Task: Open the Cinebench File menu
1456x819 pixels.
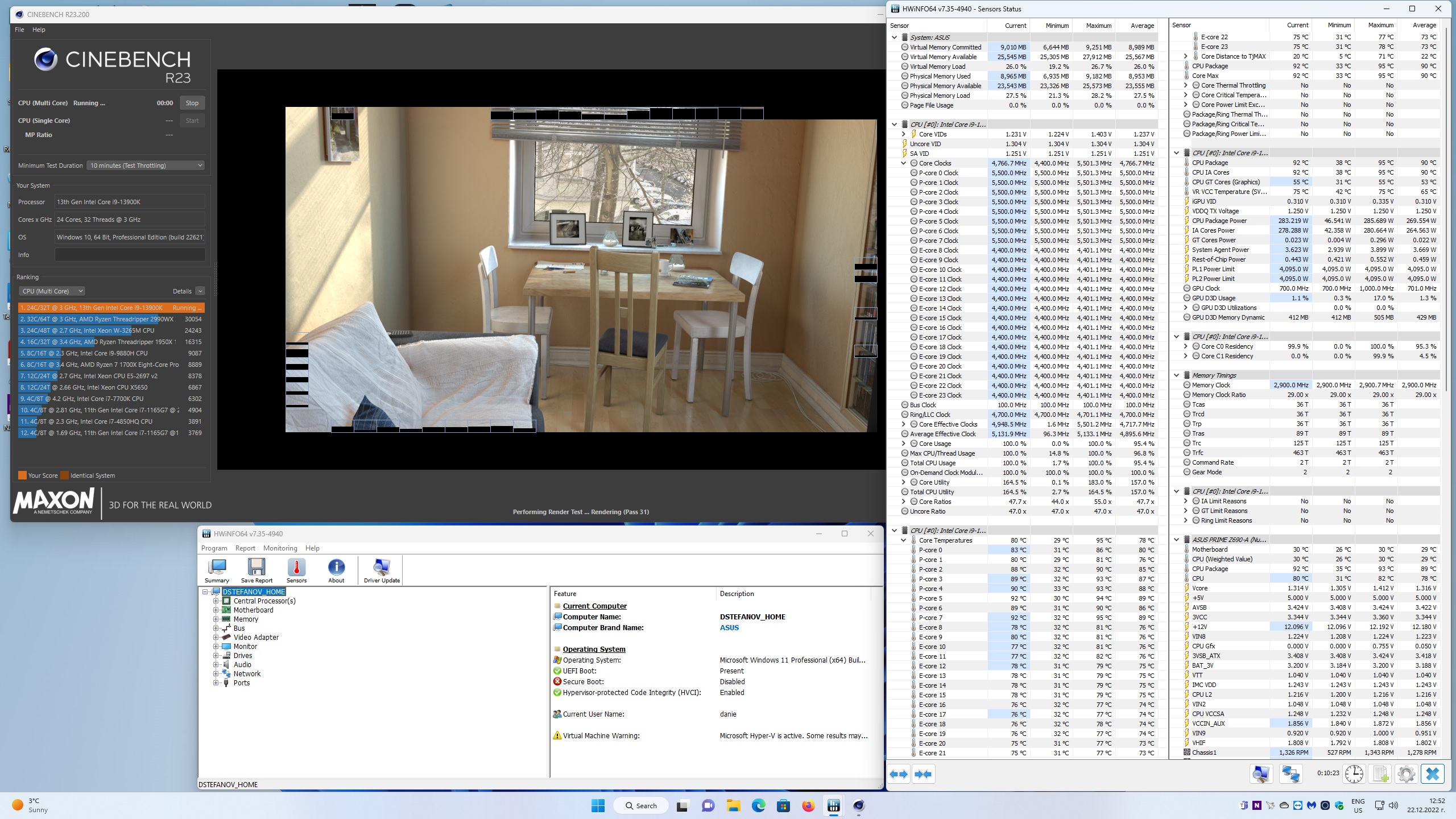Action: [x=19, y=30]
